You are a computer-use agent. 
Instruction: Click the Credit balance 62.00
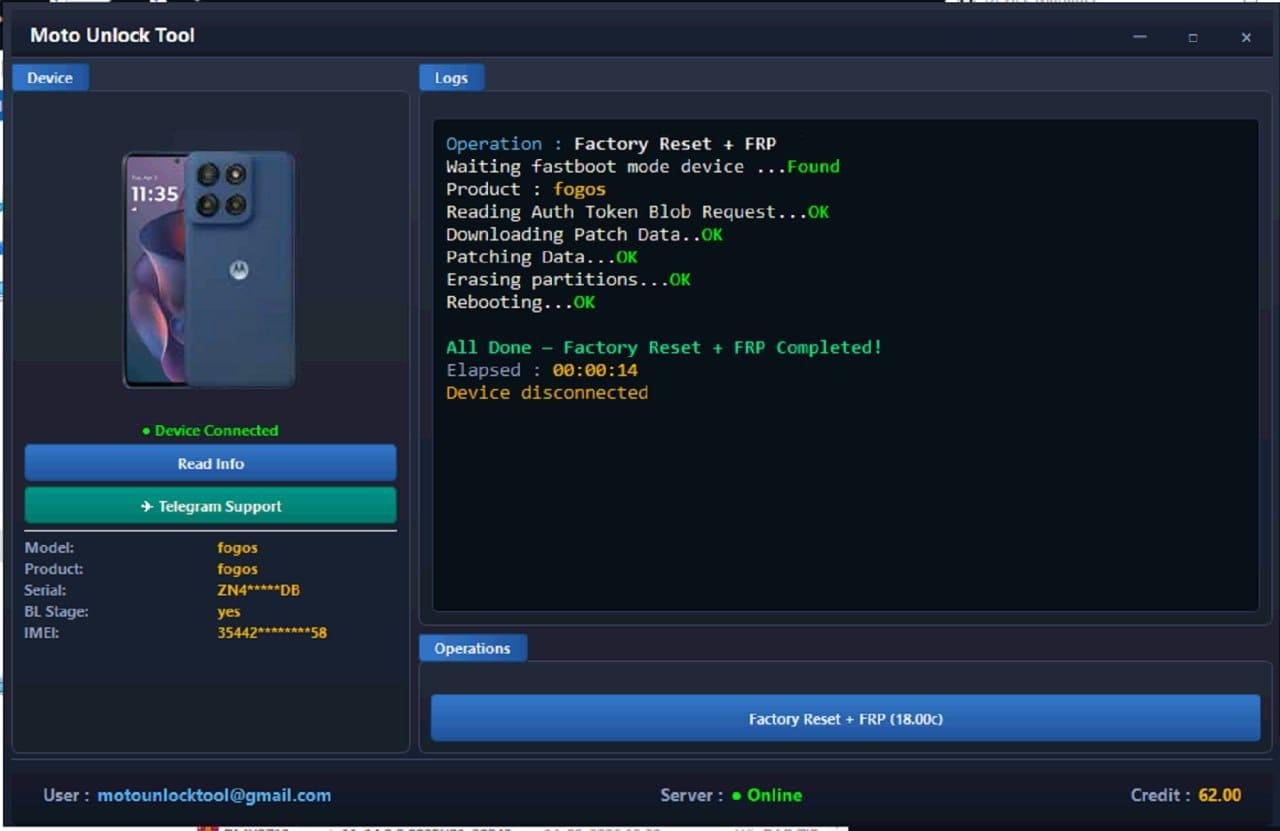(x=1219, y=795)
